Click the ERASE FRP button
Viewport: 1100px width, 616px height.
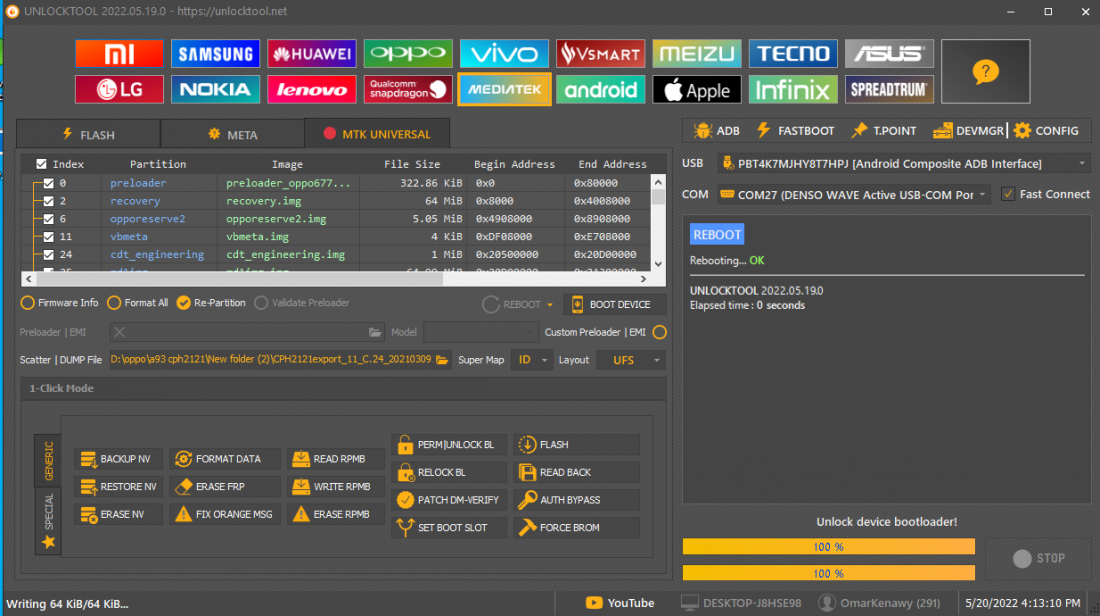(224, 486)
